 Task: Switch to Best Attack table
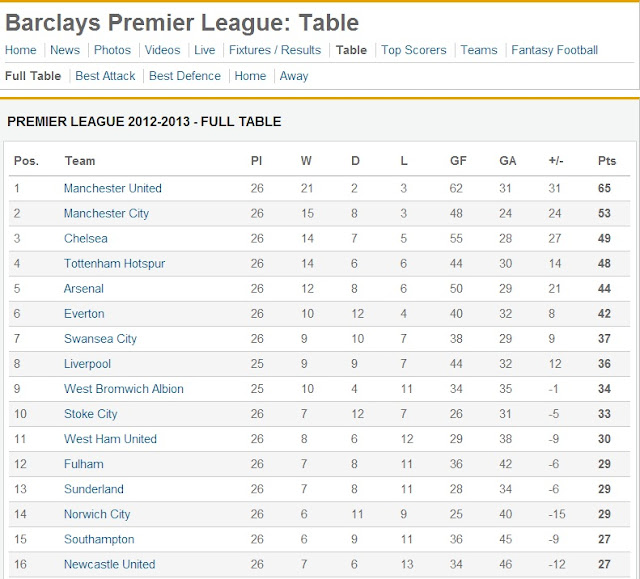pos(105,76)
